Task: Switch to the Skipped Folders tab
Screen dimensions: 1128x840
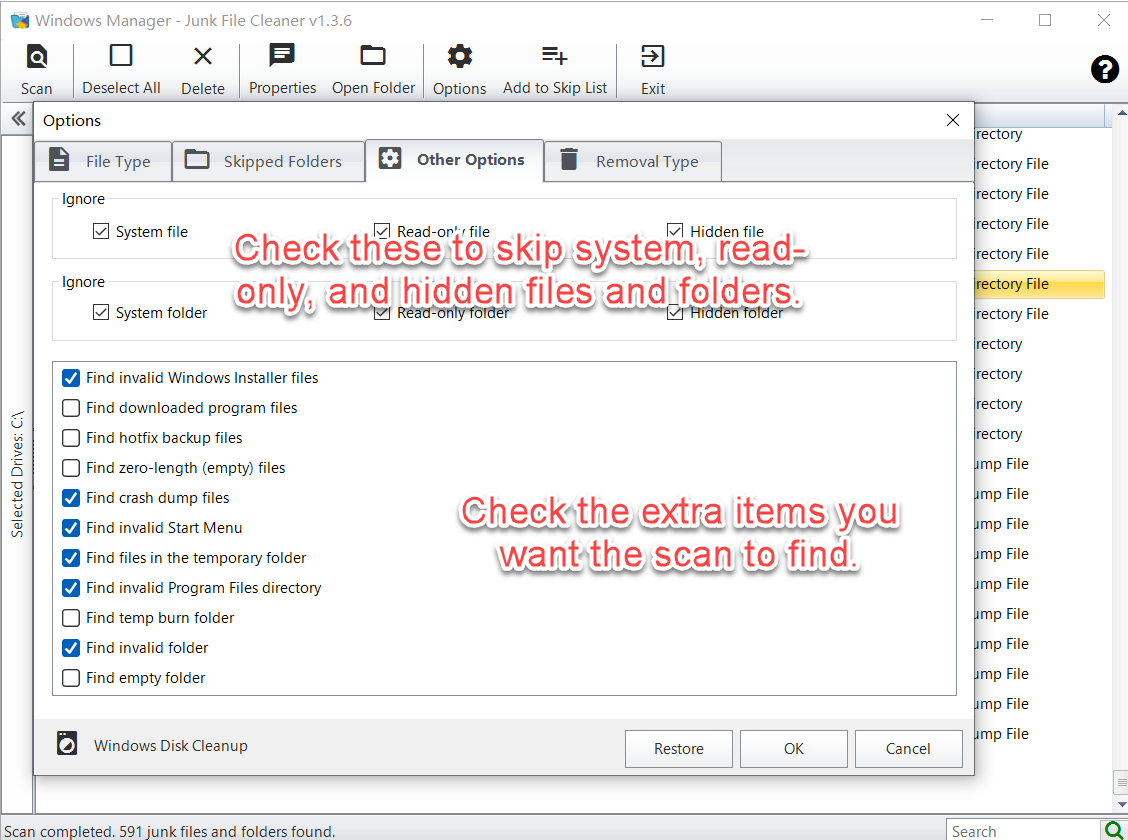Action: (x=268, y=161)
